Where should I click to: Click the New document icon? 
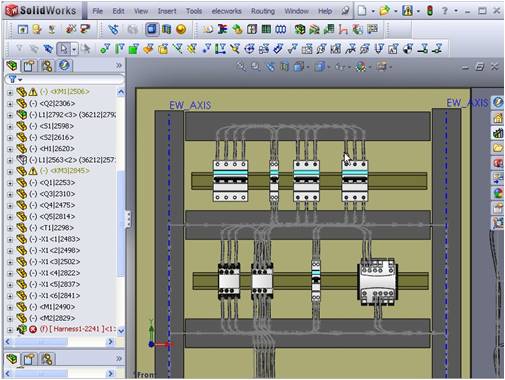[362, 11]
